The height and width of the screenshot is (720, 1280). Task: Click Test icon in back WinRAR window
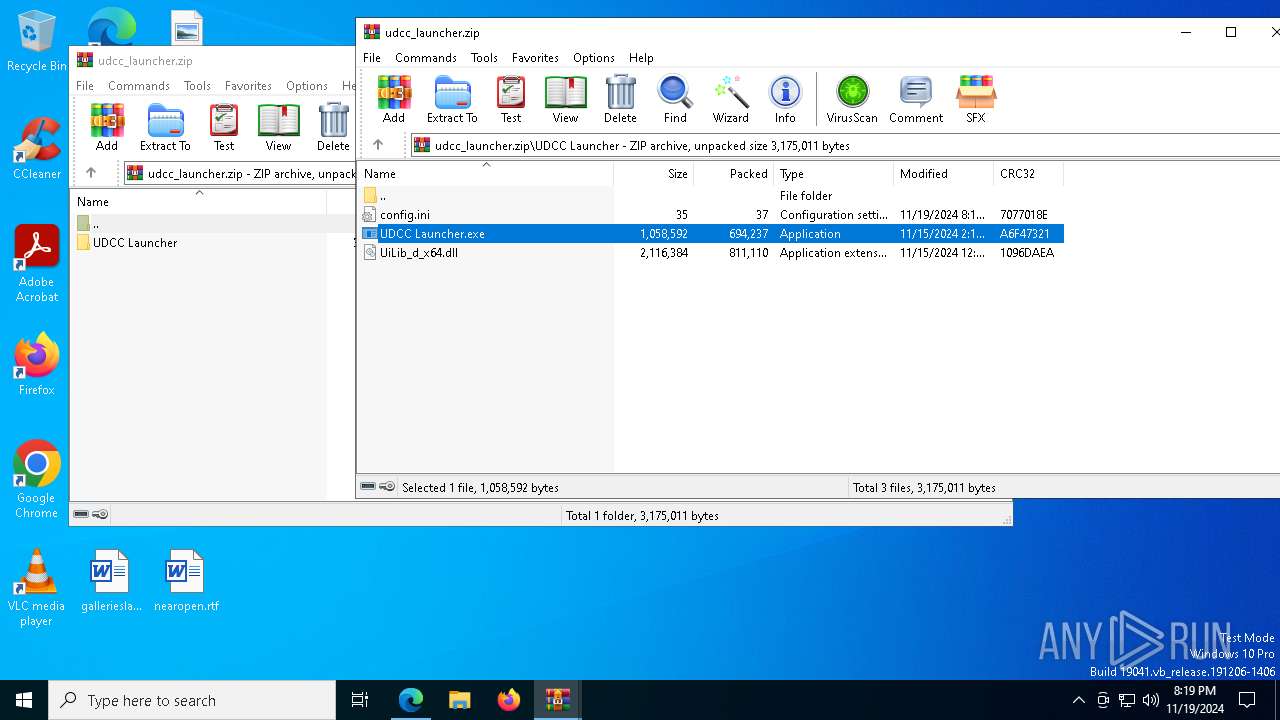[x=224, y=127]
